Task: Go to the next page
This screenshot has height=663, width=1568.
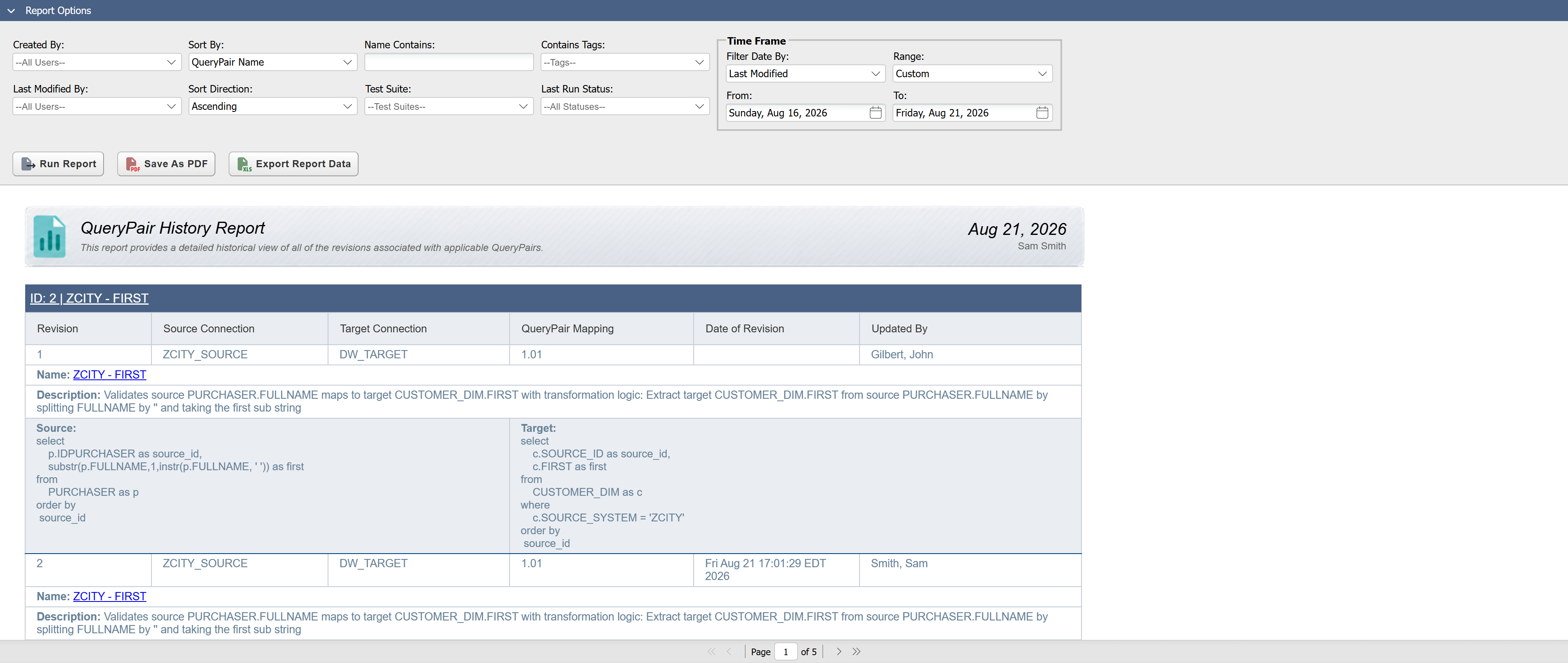Action: [x=839, y=651]
